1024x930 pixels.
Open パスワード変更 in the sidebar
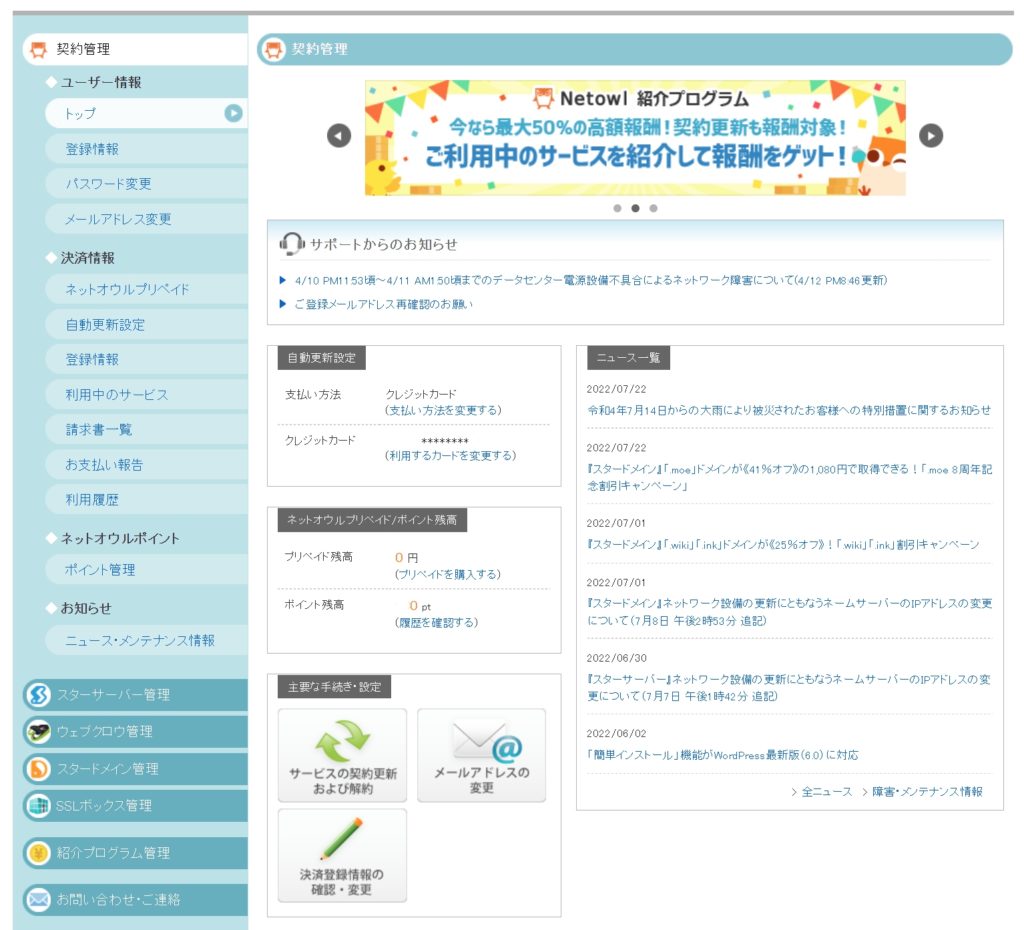[x=108, y=184]
